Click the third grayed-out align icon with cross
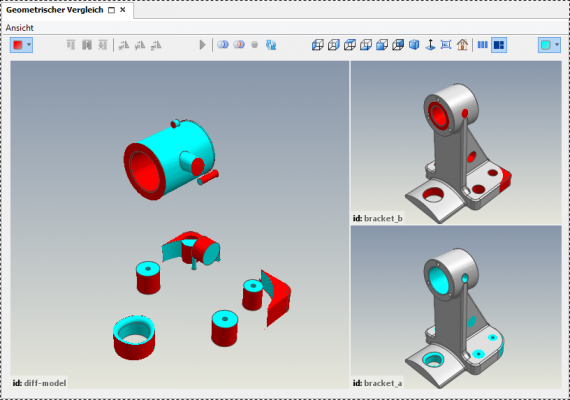The width and height of the screenshot is (570, 400). pos(103,45)
